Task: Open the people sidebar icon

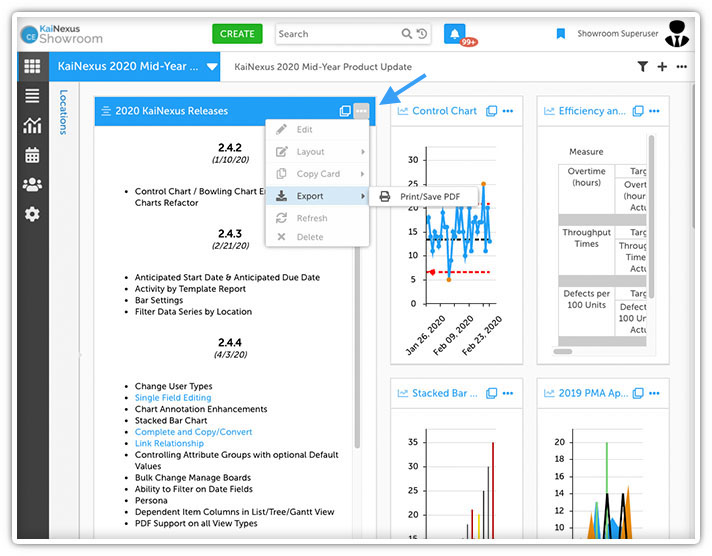Action: 32,184
